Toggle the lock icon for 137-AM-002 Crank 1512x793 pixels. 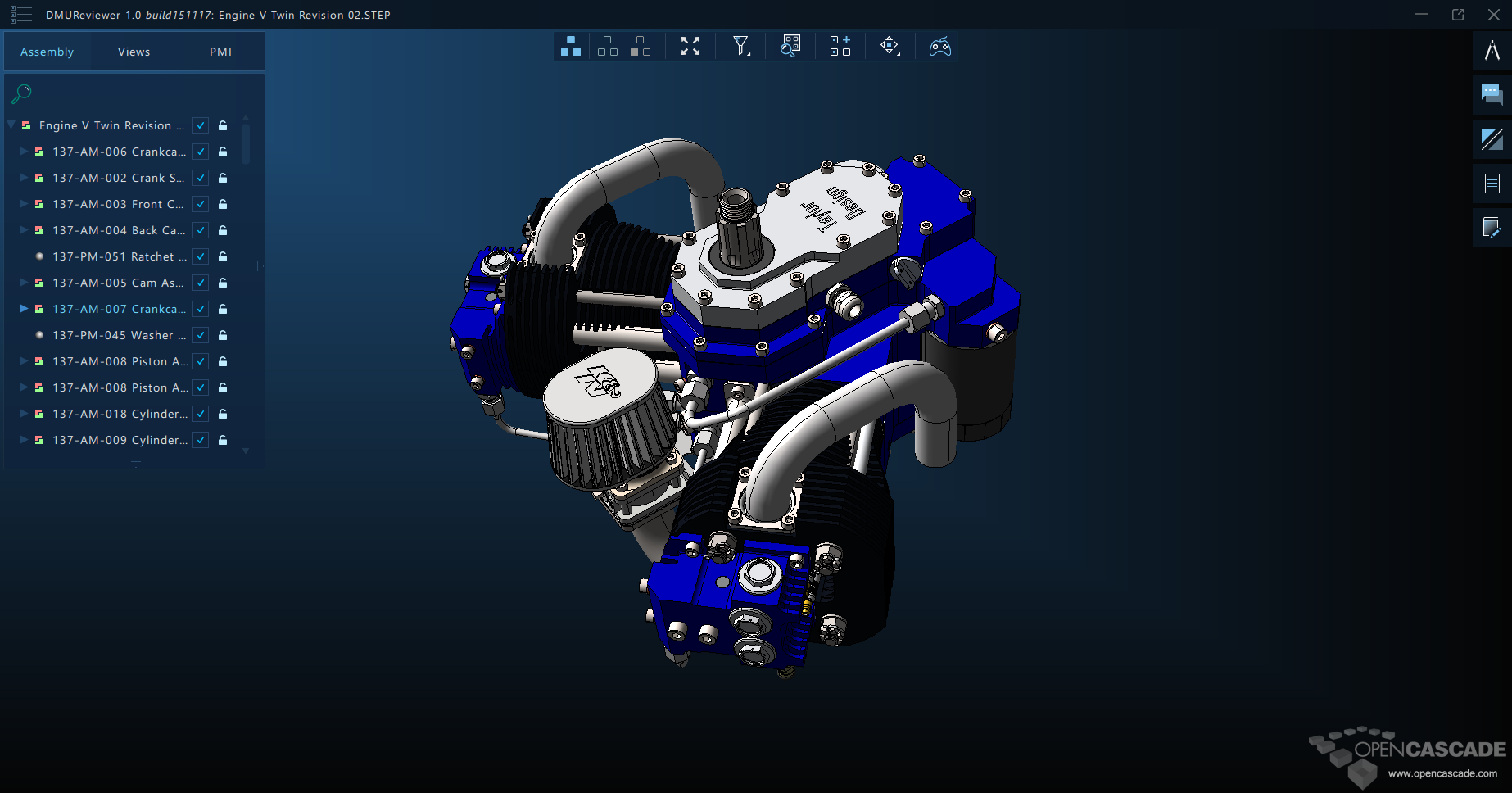click(223, 178)
